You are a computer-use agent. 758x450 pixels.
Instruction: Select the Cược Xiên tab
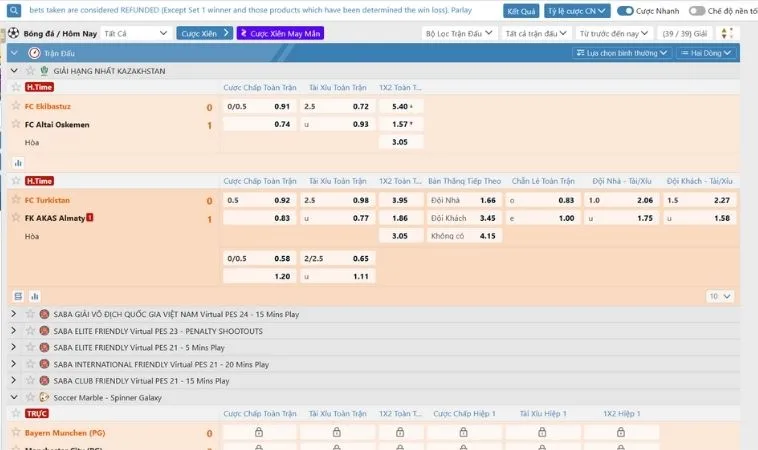point(198,33)
